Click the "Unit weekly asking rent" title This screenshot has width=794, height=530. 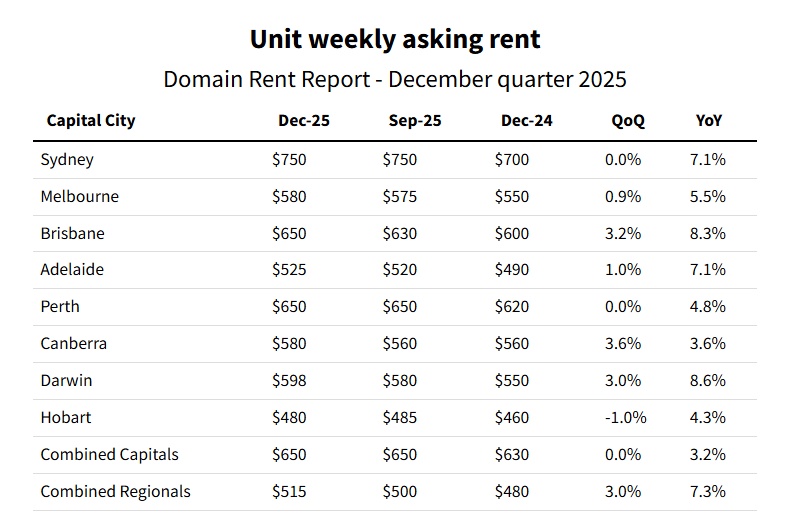coord(395,39)
